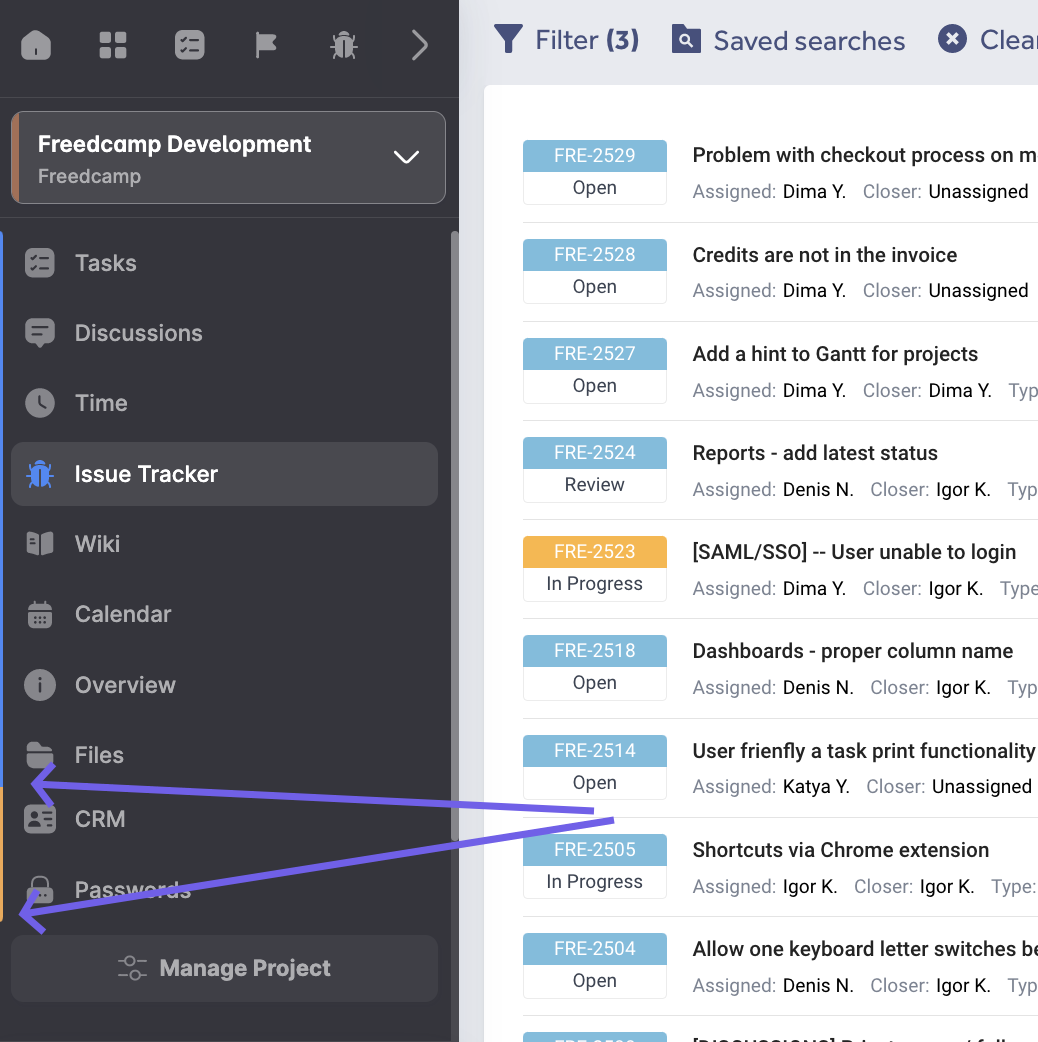Image resolution: width=1038 pixels, height=1042 pixels.
Task: Click the Manage Project button
Action: click(x=224, y=968)
